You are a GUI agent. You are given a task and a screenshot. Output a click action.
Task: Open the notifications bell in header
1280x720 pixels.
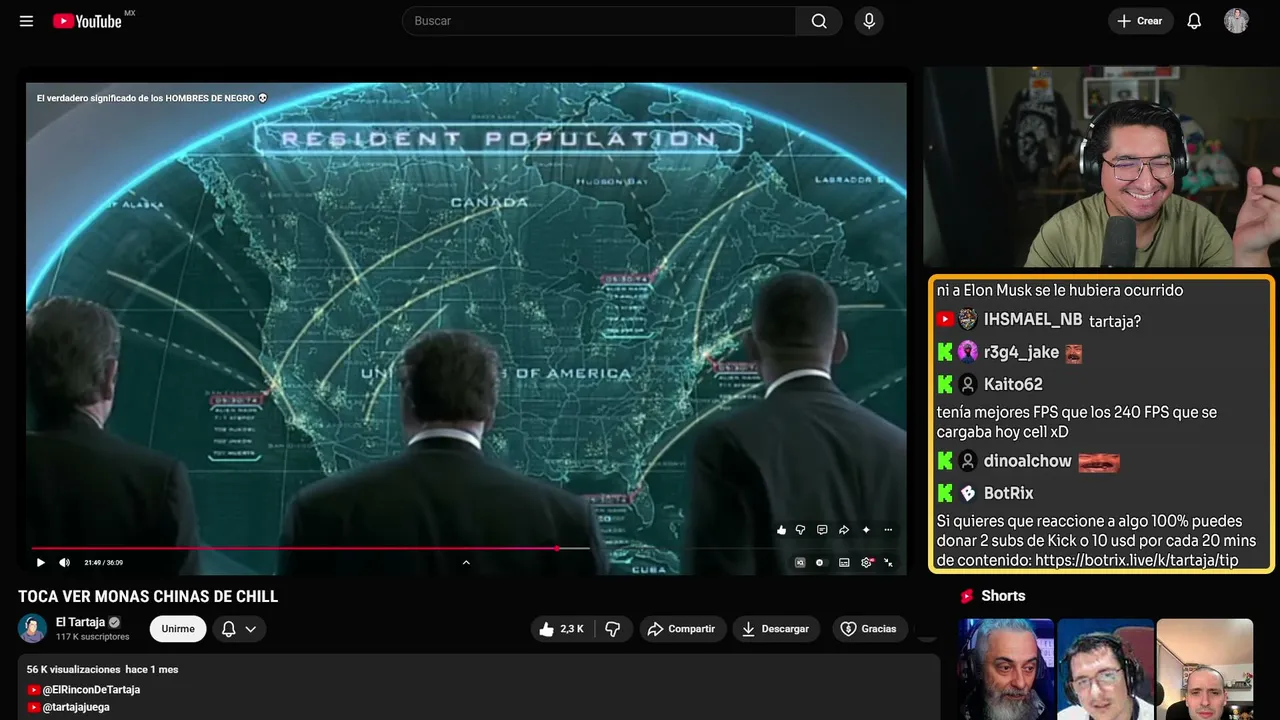pos(1194,21)
